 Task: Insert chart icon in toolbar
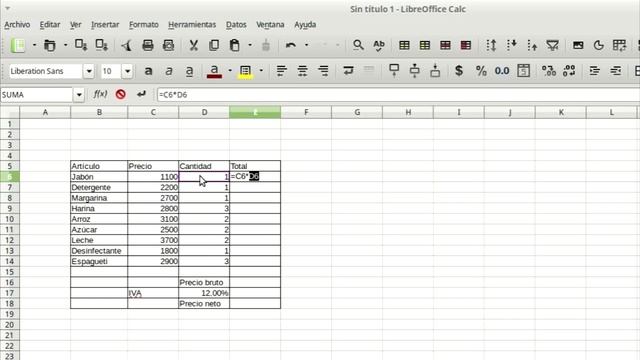point(598,45)
